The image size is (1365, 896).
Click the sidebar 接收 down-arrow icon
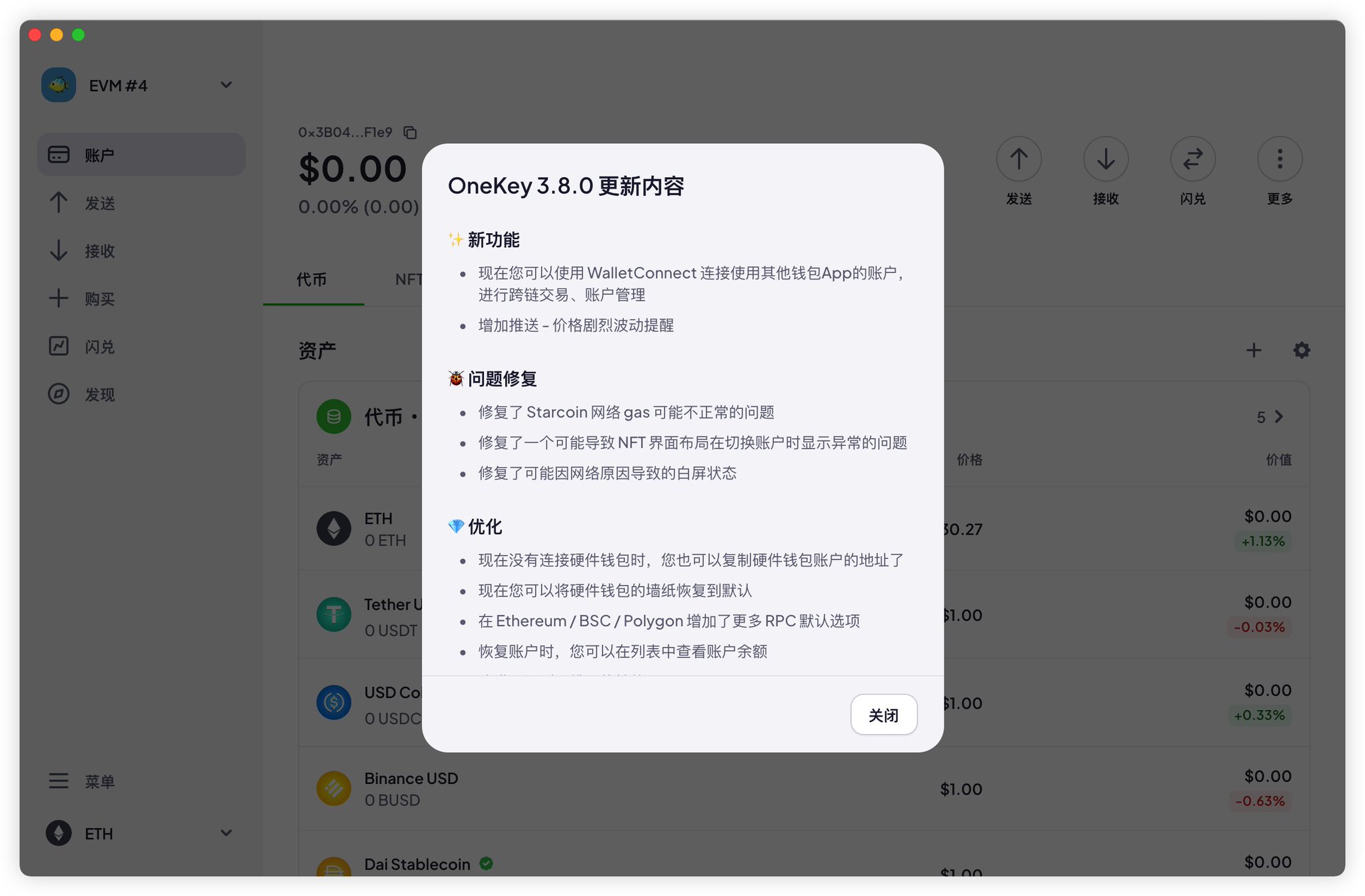59,250
